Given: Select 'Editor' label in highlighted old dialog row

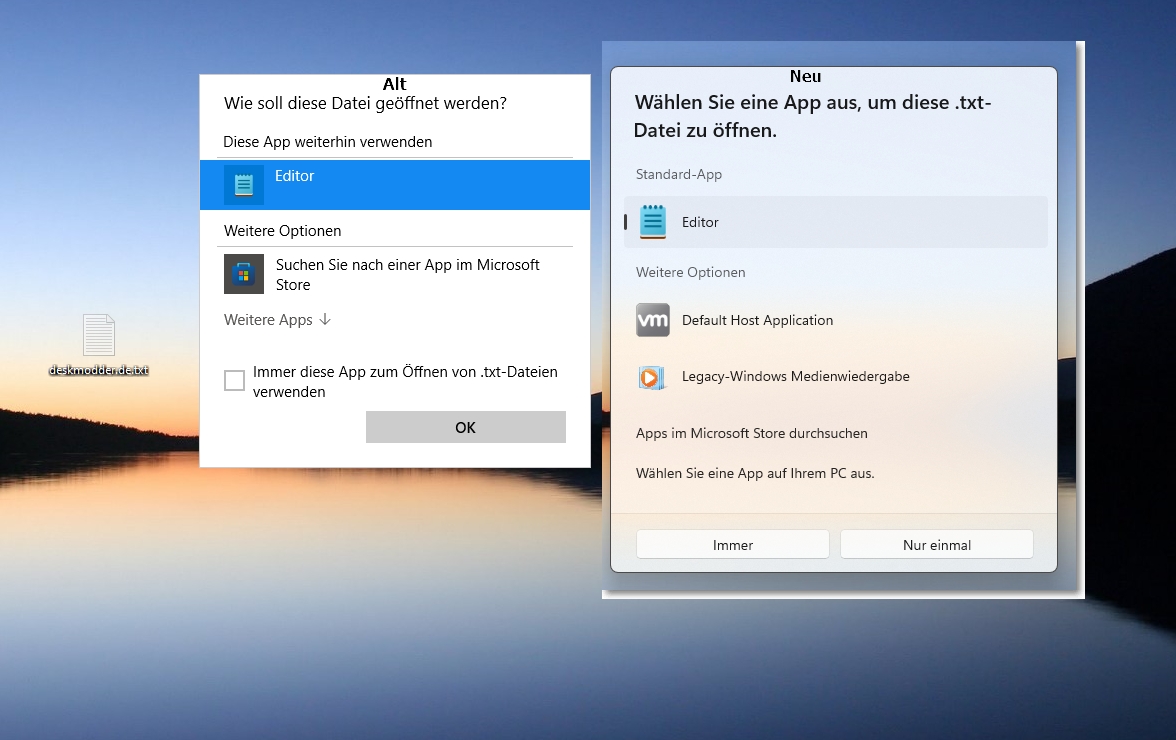Looking at the screenshot, I should click(295, 175).
